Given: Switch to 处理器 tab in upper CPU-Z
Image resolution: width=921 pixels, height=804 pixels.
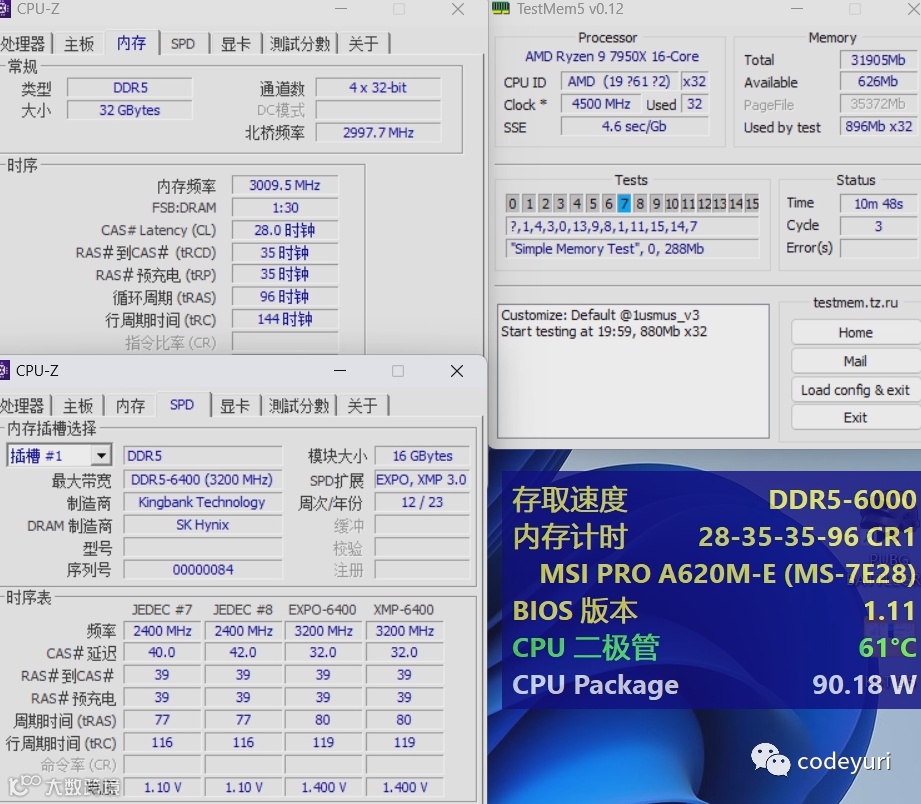Looking at the screenshot, I should [x=23, y=43].
